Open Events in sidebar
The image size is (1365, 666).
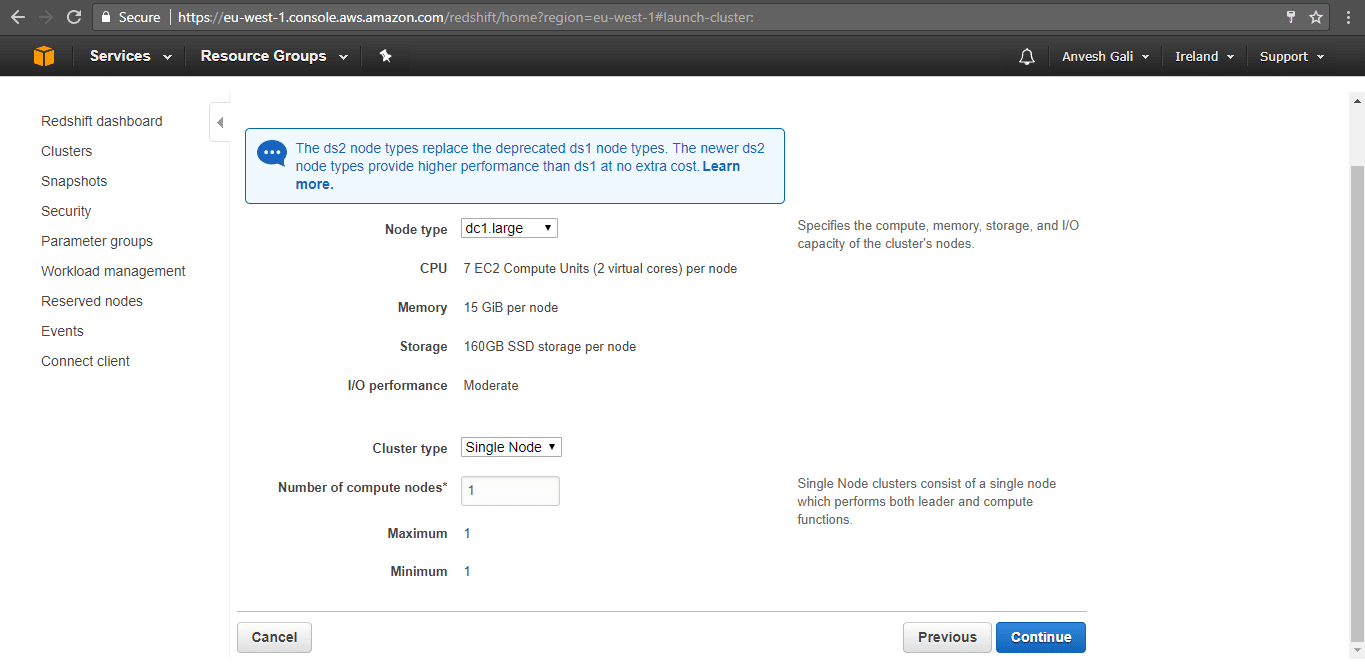[62, 331]
